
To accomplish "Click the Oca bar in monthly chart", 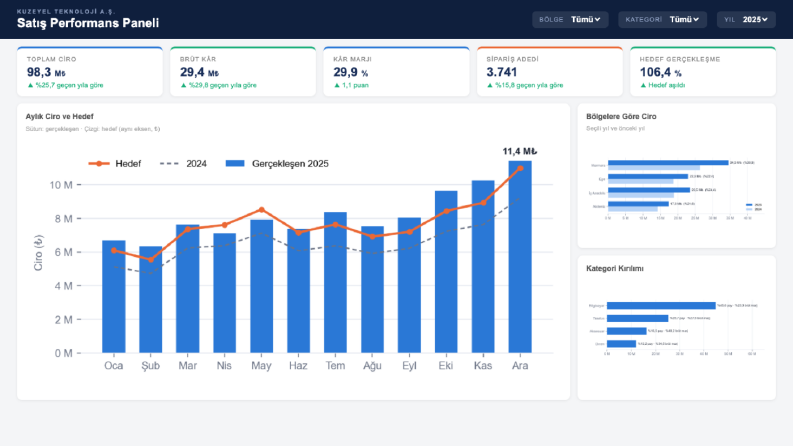I will (114, 296).
